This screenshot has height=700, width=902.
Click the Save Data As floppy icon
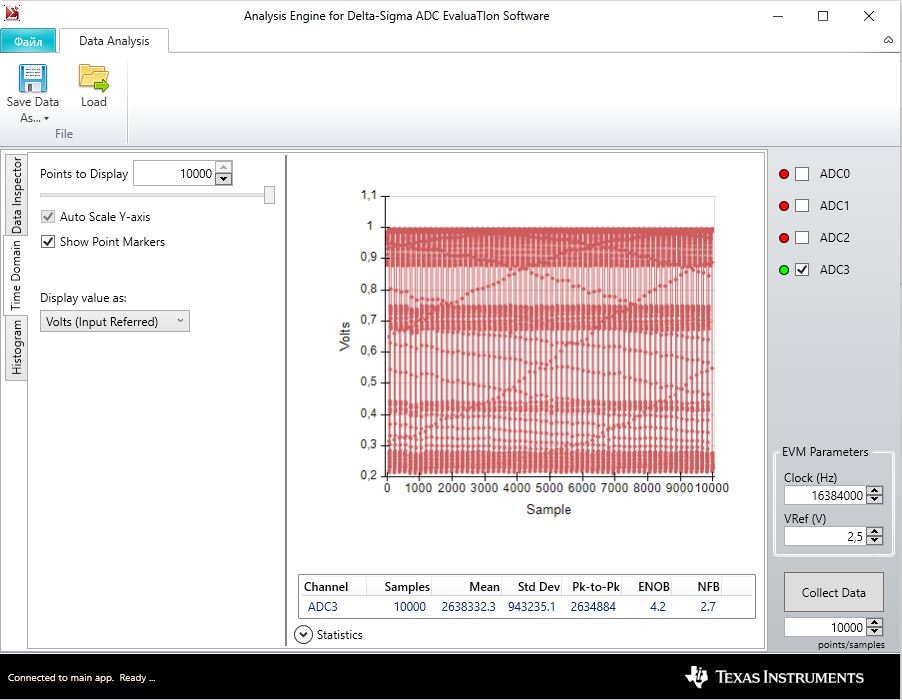33,78
